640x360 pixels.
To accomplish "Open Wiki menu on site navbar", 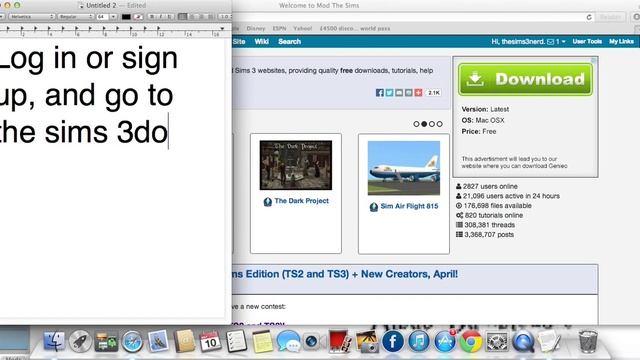I will pos(261,42).
